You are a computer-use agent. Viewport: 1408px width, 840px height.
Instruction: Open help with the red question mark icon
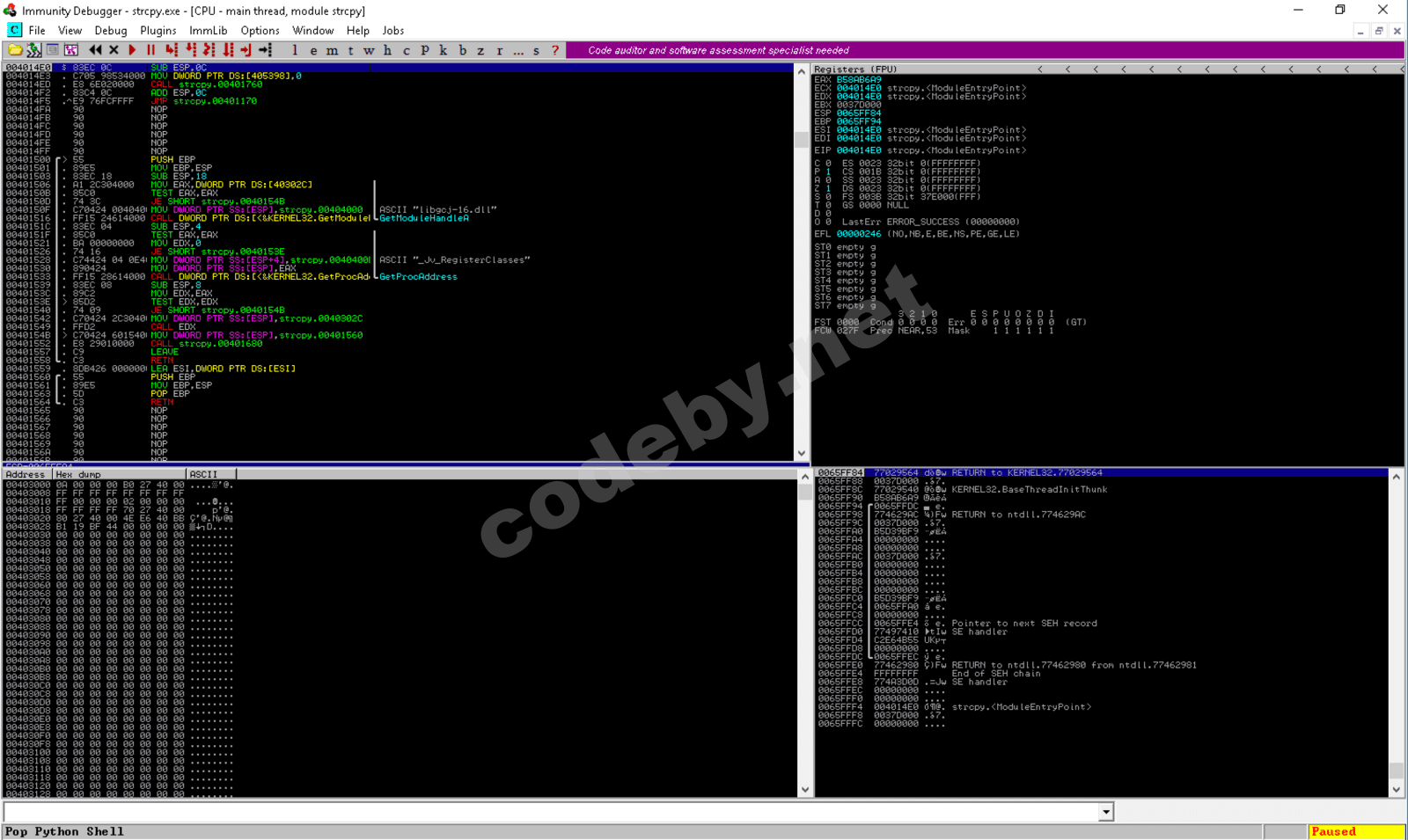[x=554, y=50]
